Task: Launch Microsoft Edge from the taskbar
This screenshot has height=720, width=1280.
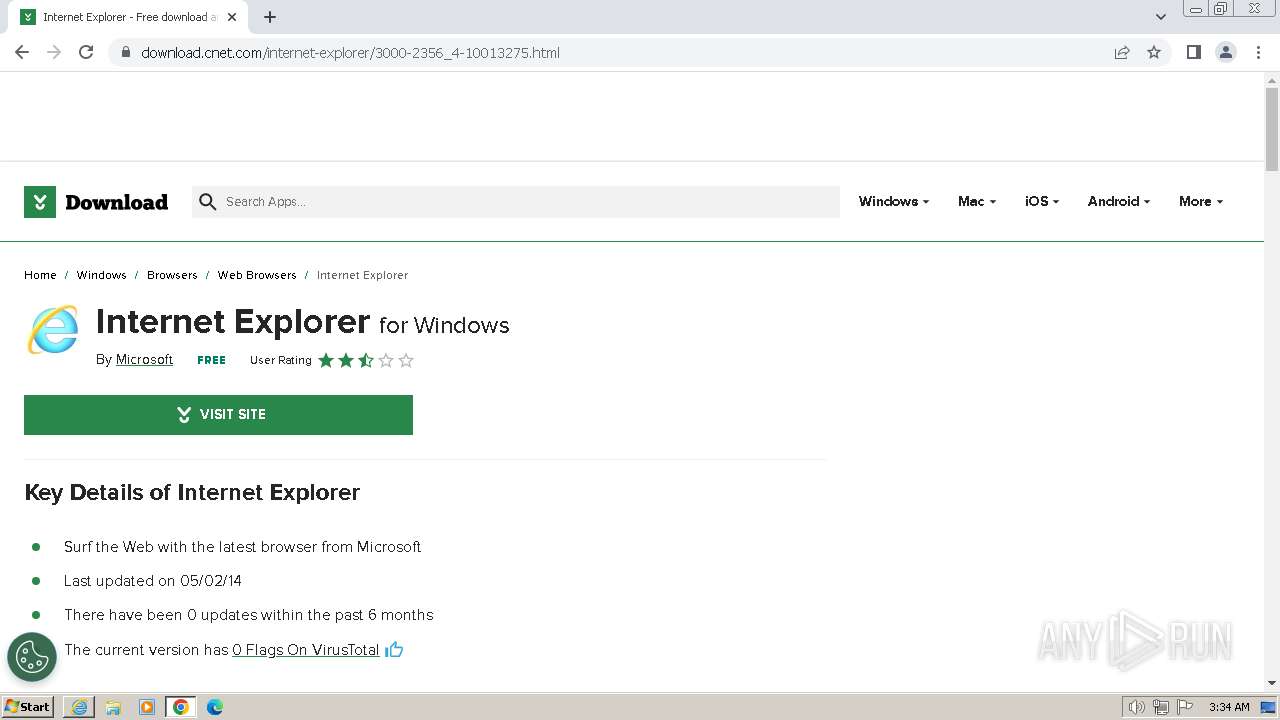Action: pyautogui.click(x=215, y=707)
